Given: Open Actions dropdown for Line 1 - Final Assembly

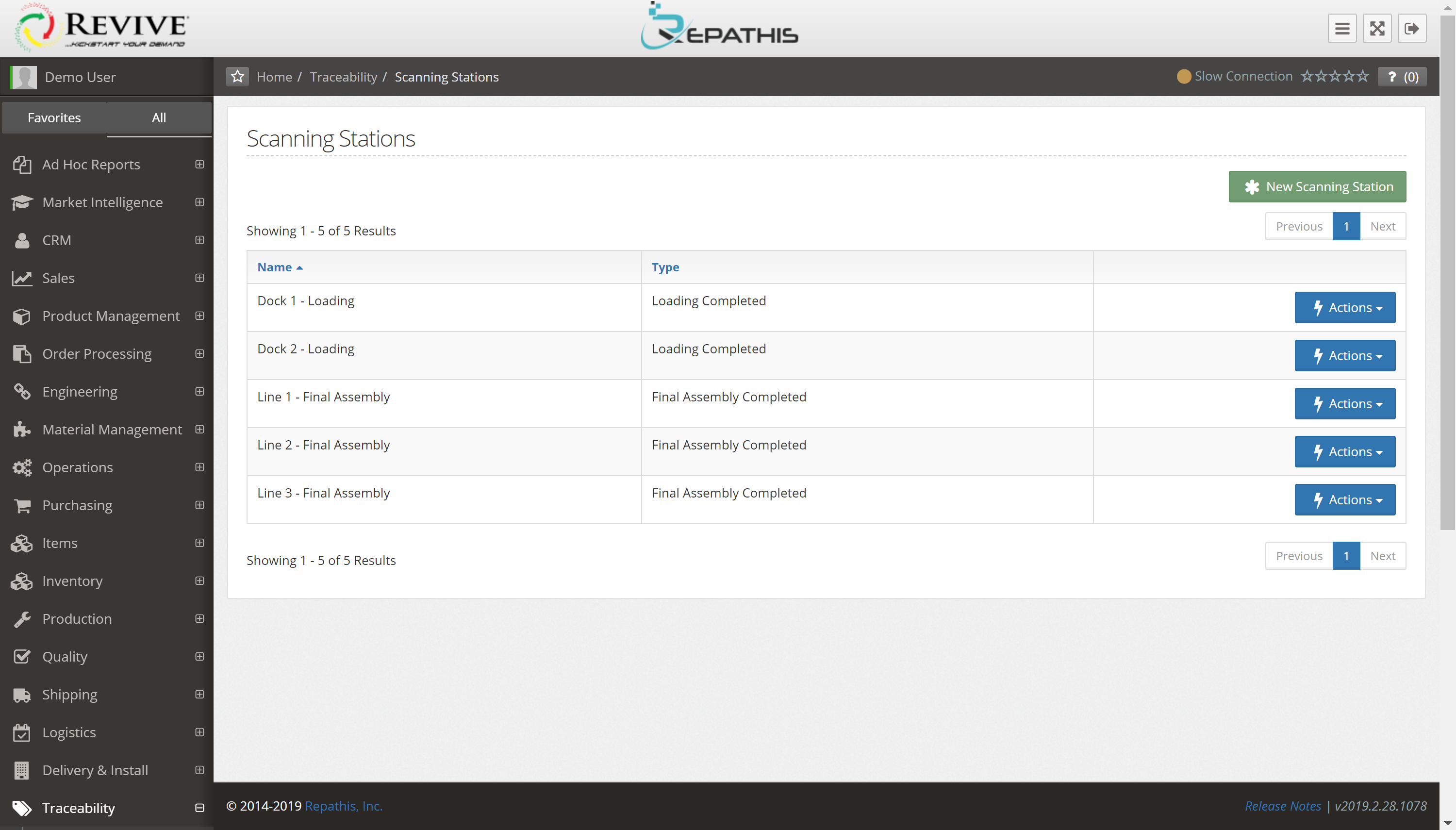Looking at the screenshot, I should (x=1344, y=404).
